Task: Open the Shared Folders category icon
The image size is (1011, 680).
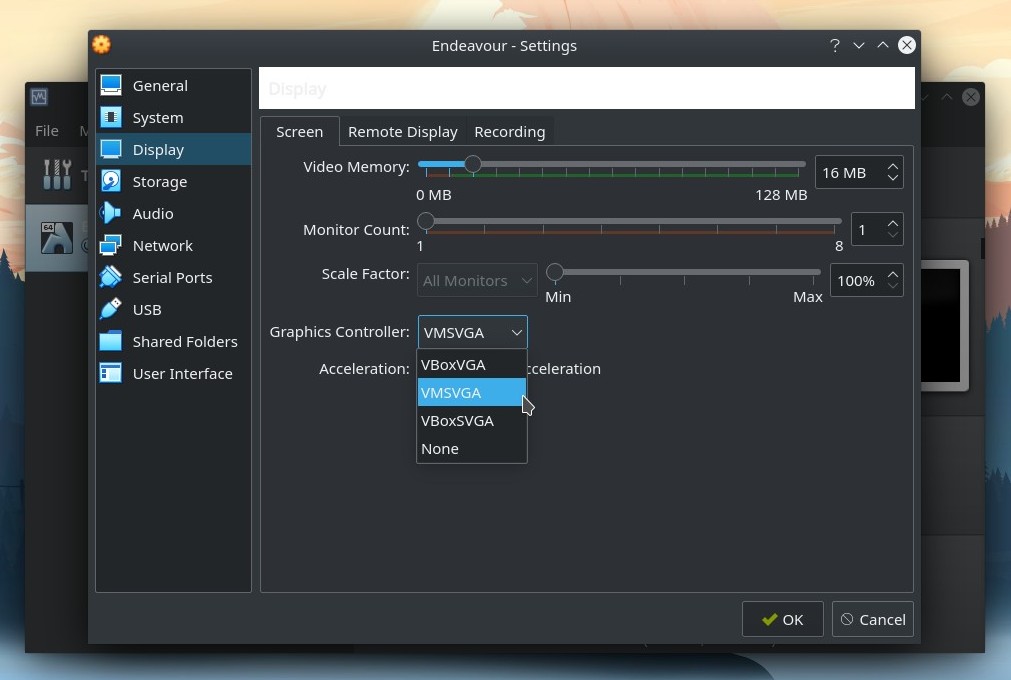Action: point(111,341)
